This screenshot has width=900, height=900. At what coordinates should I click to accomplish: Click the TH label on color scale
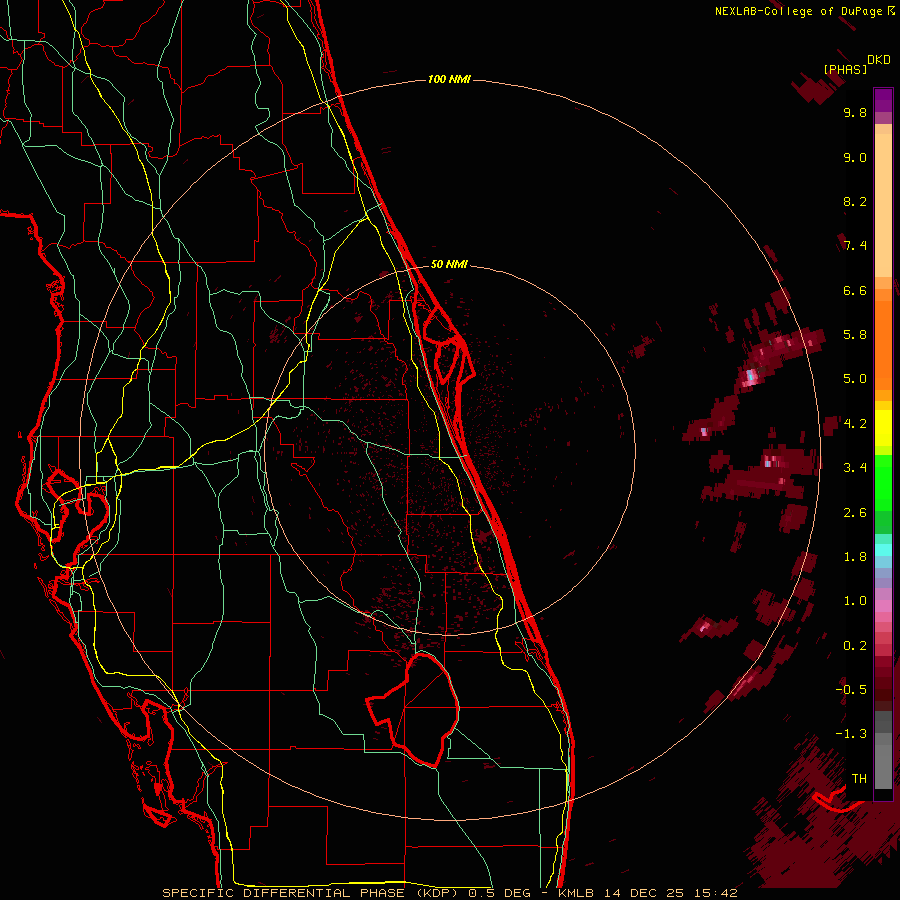859,779
